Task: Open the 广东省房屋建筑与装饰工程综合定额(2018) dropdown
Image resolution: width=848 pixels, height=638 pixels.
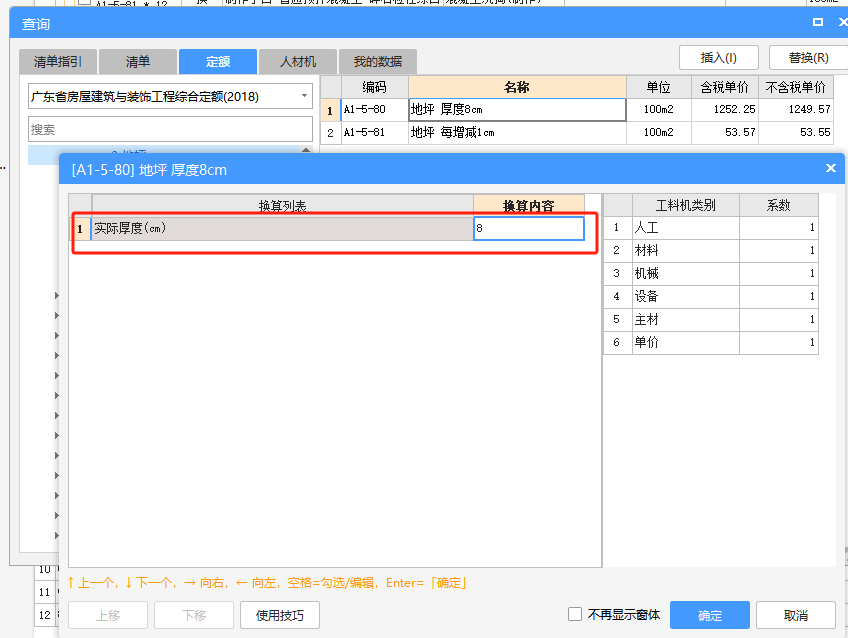Action: point(170,97)
